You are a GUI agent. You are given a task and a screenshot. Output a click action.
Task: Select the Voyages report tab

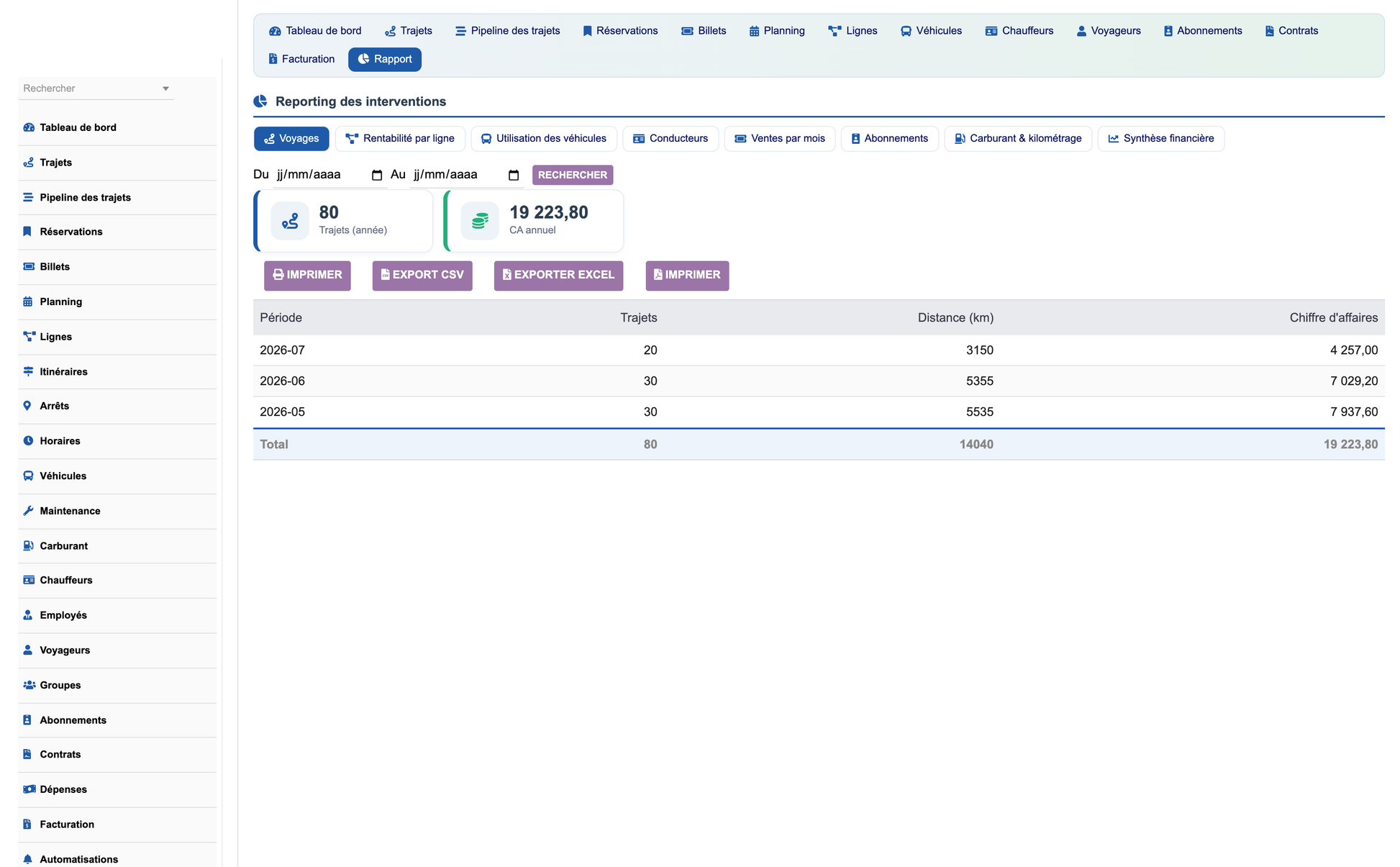291,139
